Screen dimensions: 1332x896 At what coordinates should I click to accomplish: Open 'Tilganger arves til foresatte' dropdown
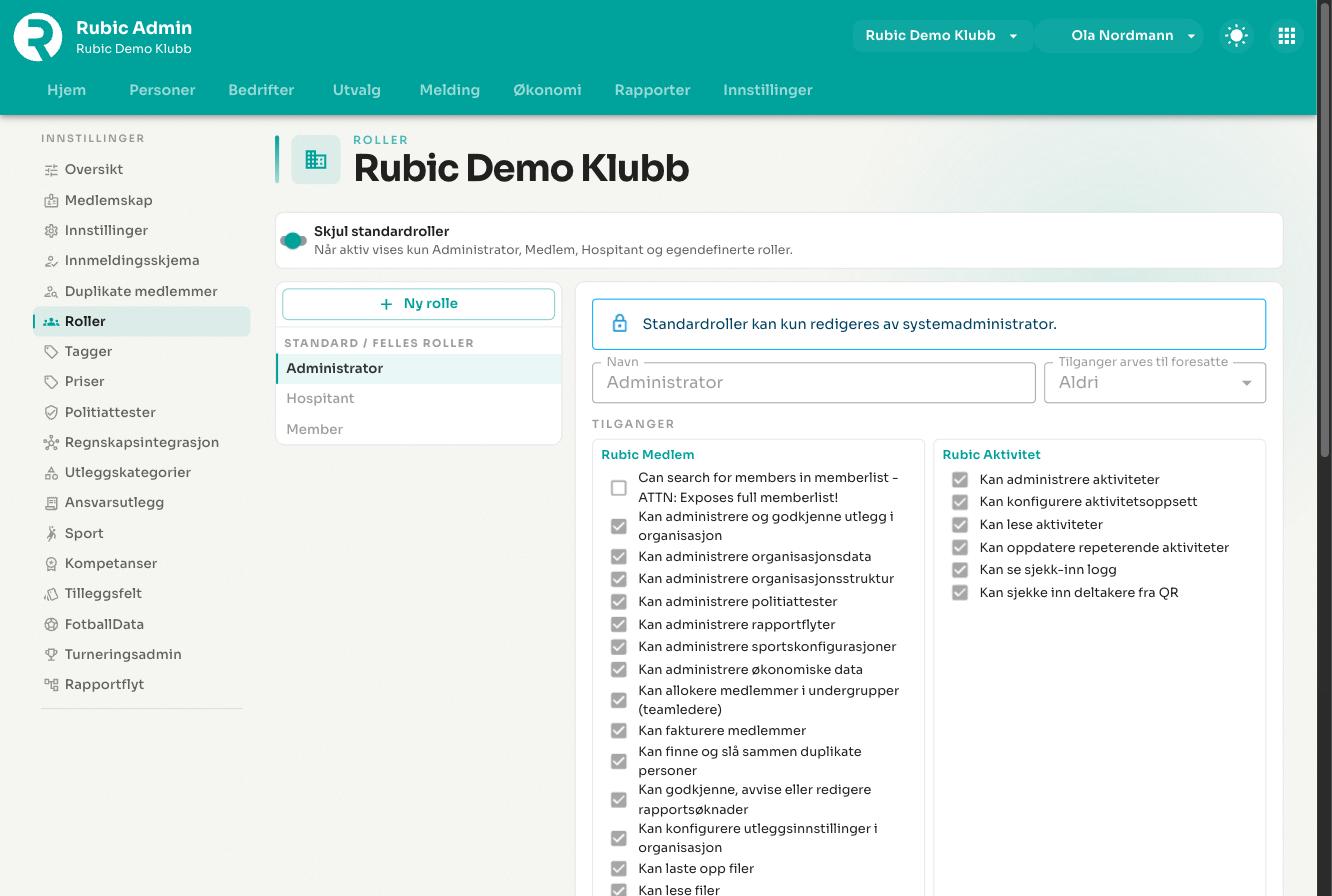pyautogui.click(x=1155, y=383)
